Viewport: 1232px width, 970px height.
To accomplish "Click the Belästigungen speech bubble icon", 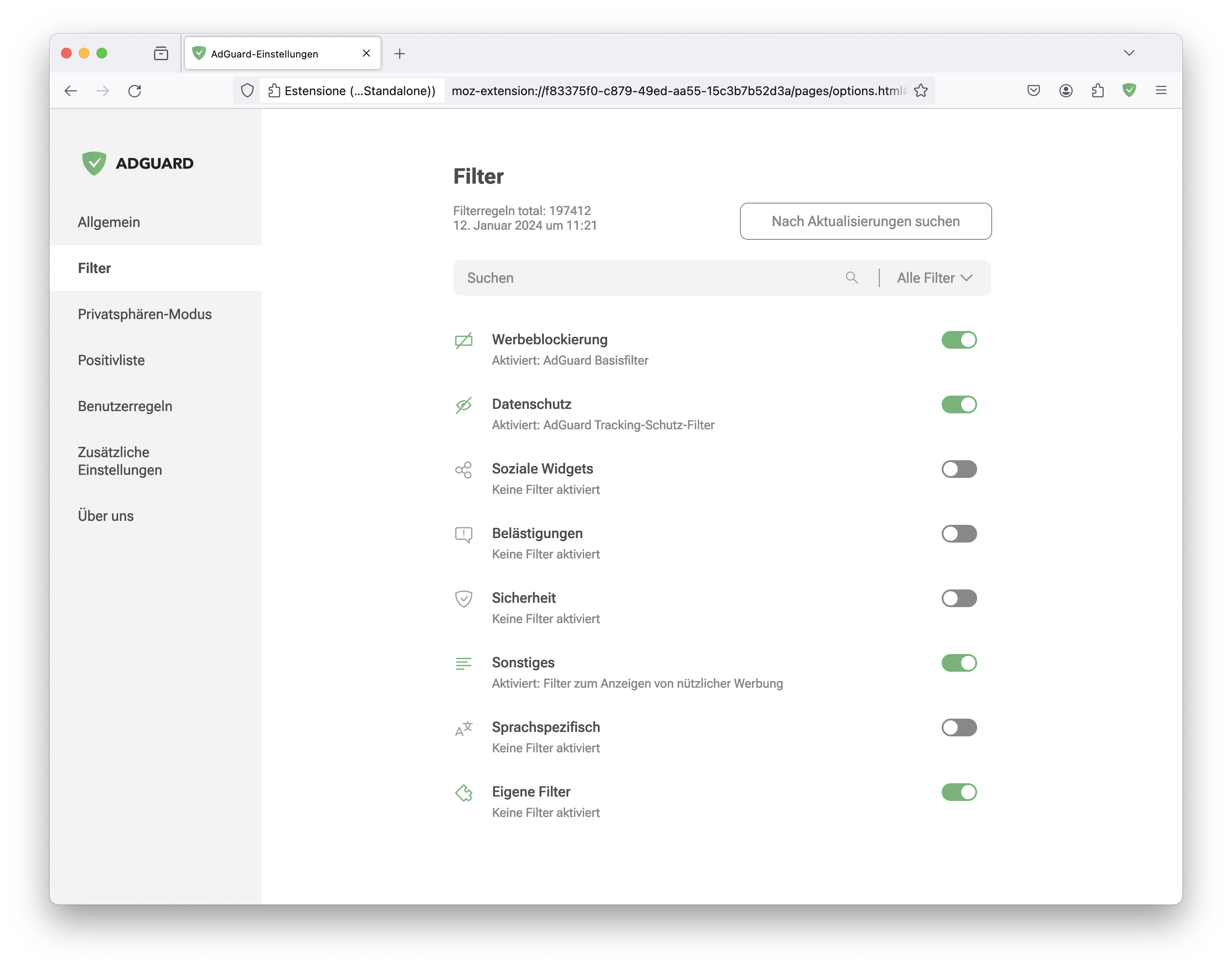I will (463, 535).
